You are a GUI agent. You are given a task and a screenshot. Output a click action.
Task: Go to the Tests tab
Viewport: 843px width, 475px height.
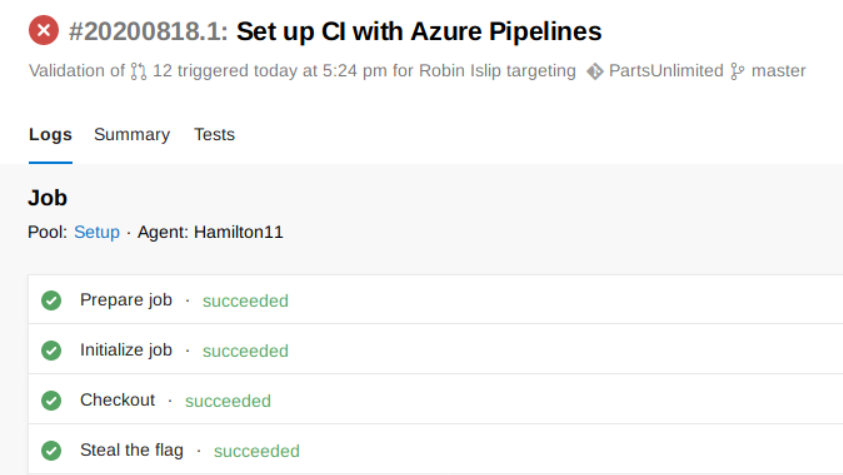click(x=214, y=135)
